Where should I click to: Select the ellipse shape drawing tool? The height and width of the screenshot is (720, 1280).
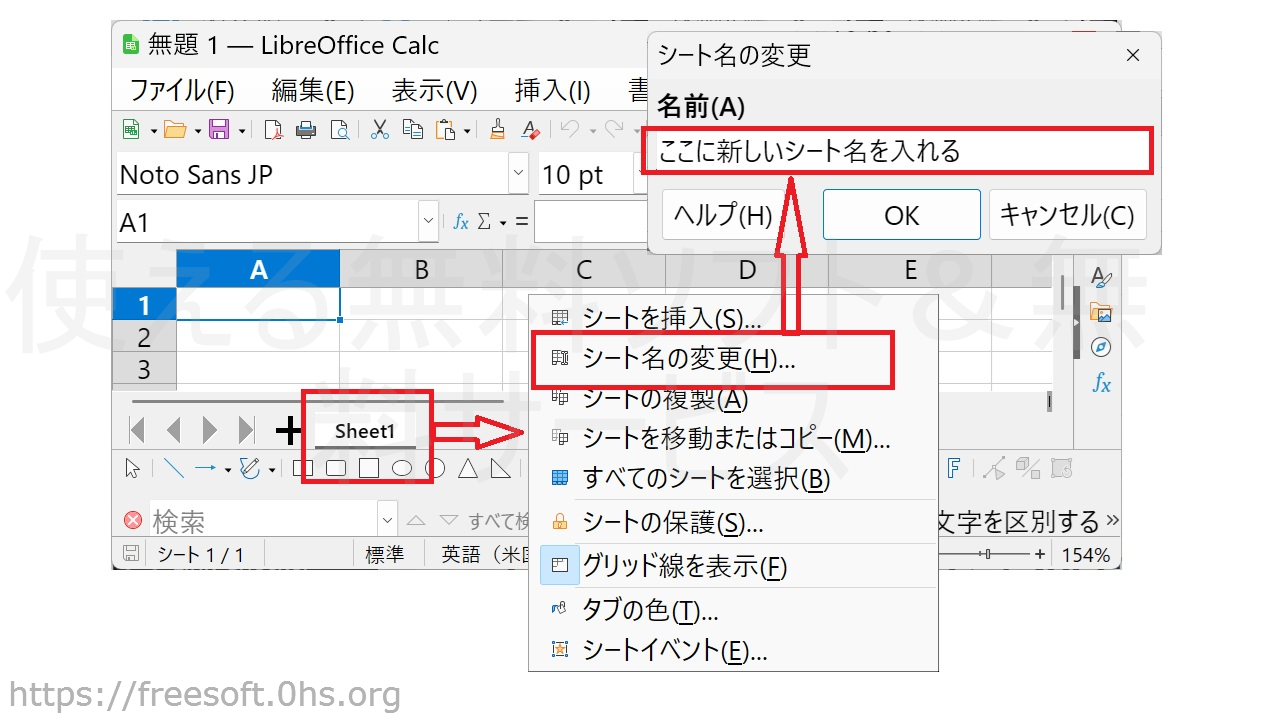click(x=402, y=468)
